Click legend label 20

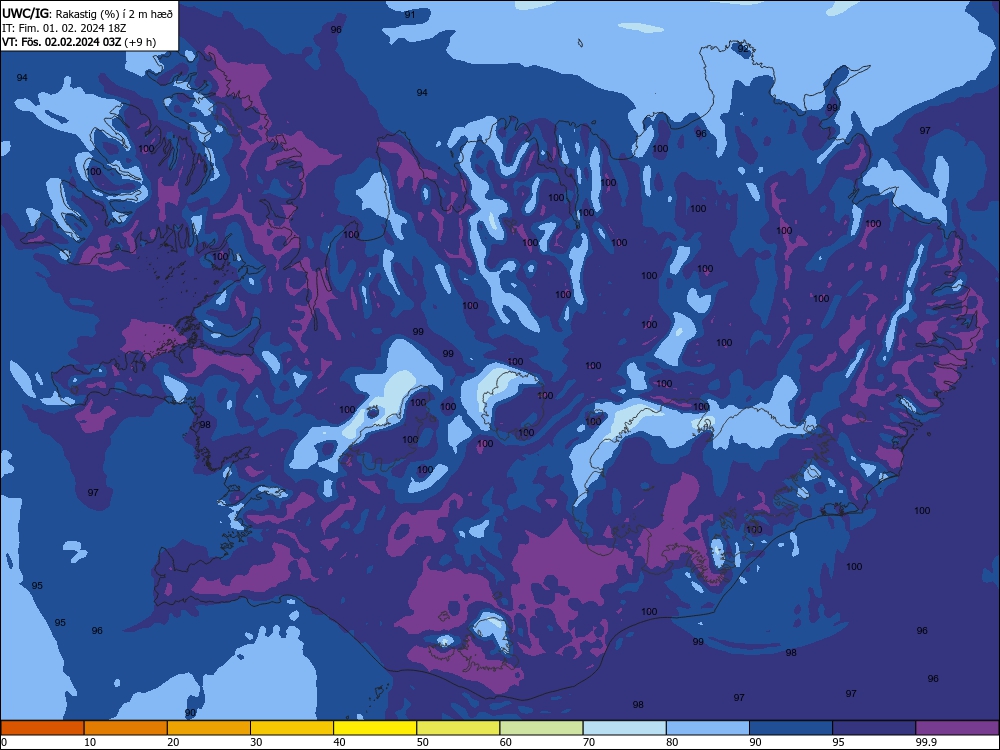coord(173,742)
